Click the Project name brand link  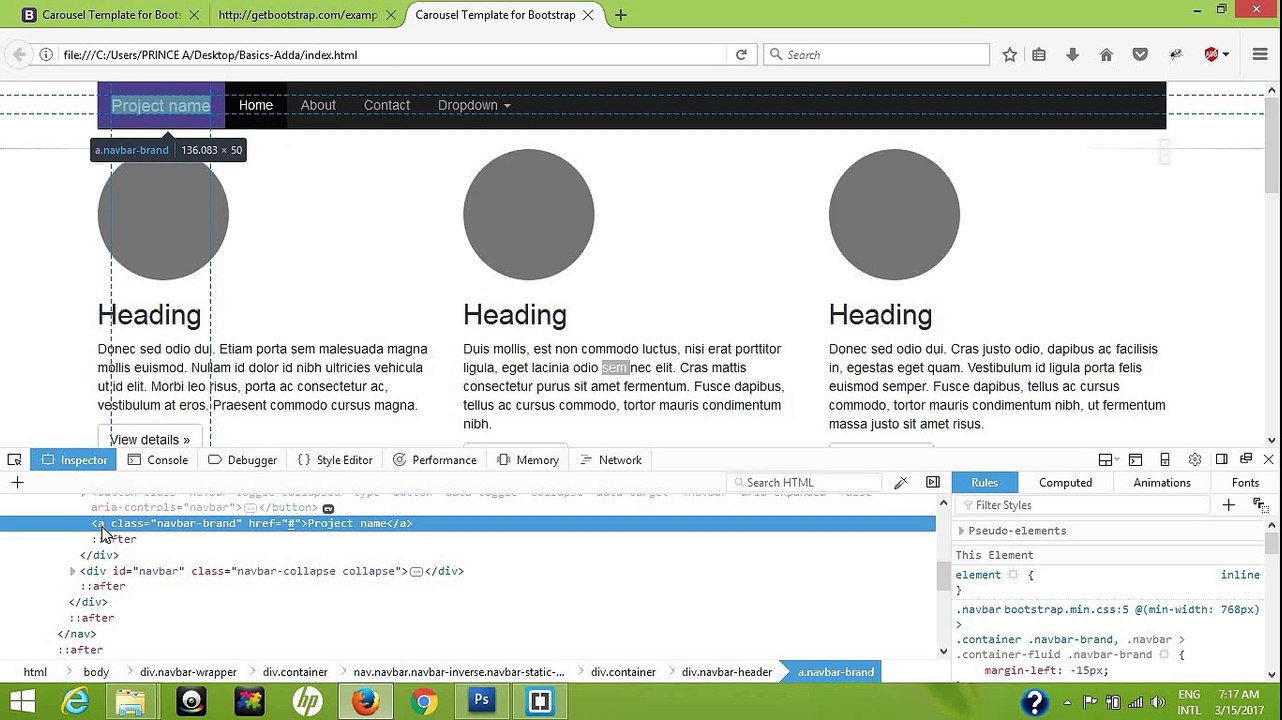click(x=161, y=105)
